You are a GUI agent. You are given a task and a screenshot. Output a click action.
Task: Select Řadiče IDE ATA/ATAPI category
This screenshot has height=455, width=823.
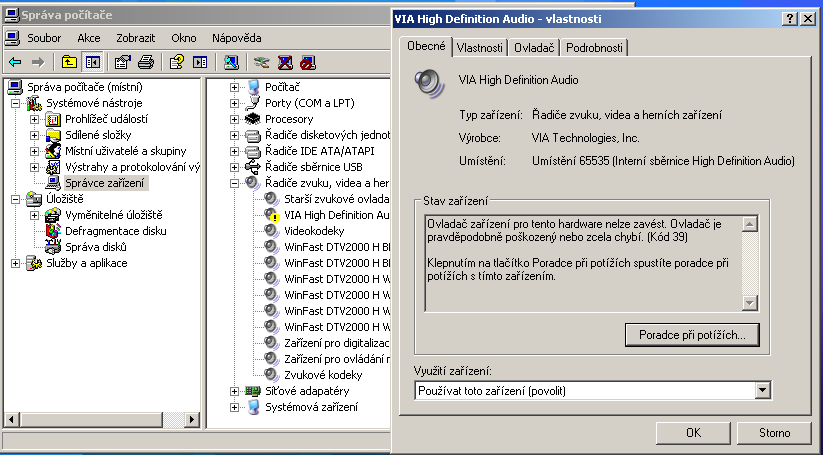pos(320,151)
